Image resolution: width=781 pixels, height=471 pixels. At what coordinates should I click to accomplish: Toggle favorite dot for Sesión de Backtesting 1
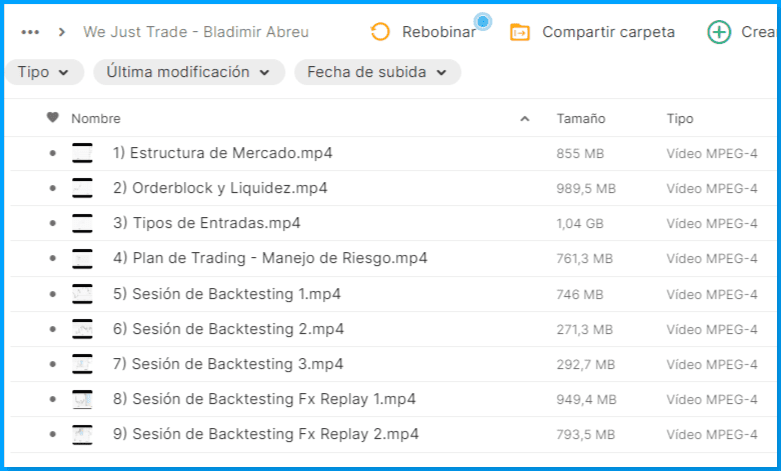pos(52,294)
